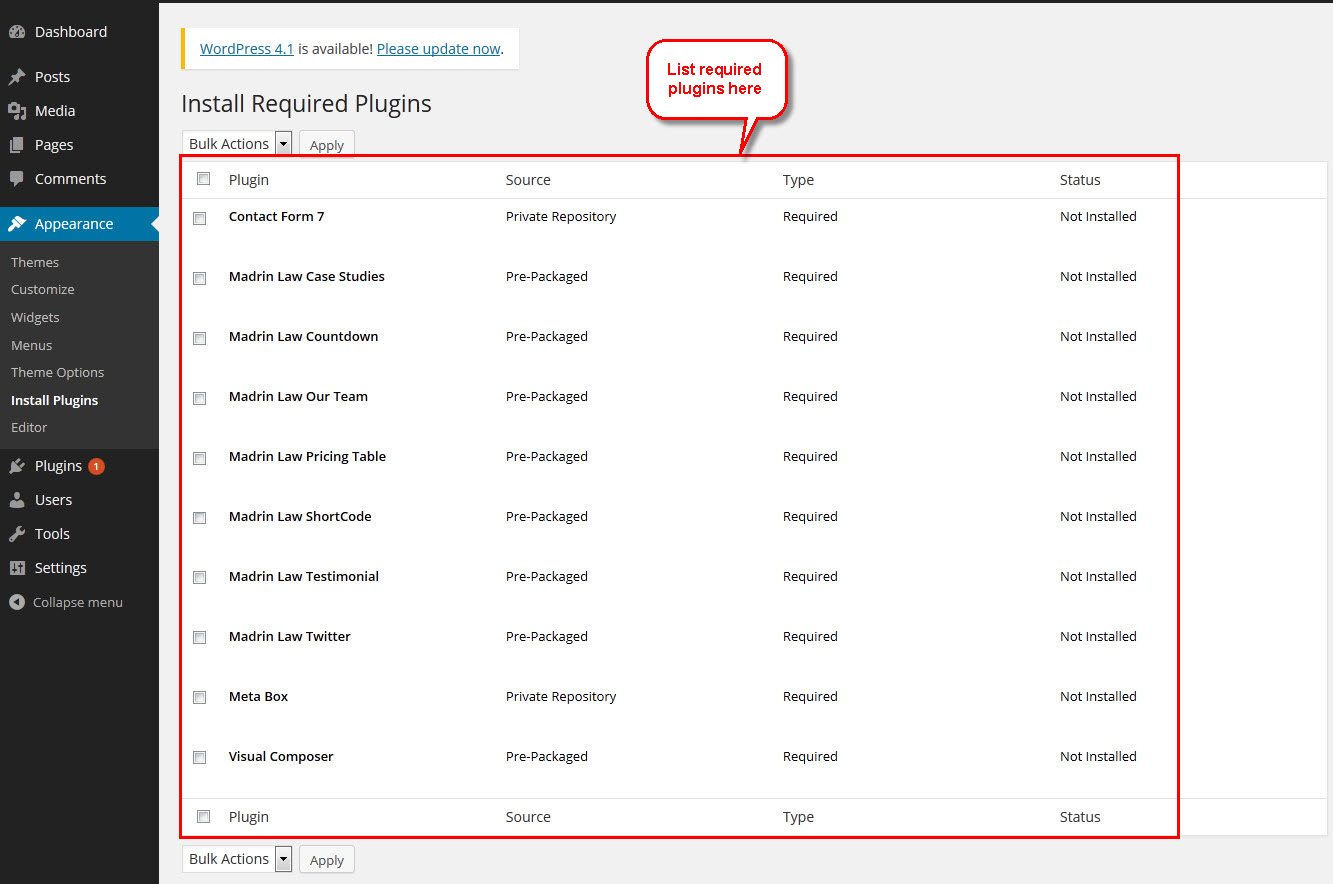Click the Users person icon
Screen dimensions: 1333x884
click(17, 500)
